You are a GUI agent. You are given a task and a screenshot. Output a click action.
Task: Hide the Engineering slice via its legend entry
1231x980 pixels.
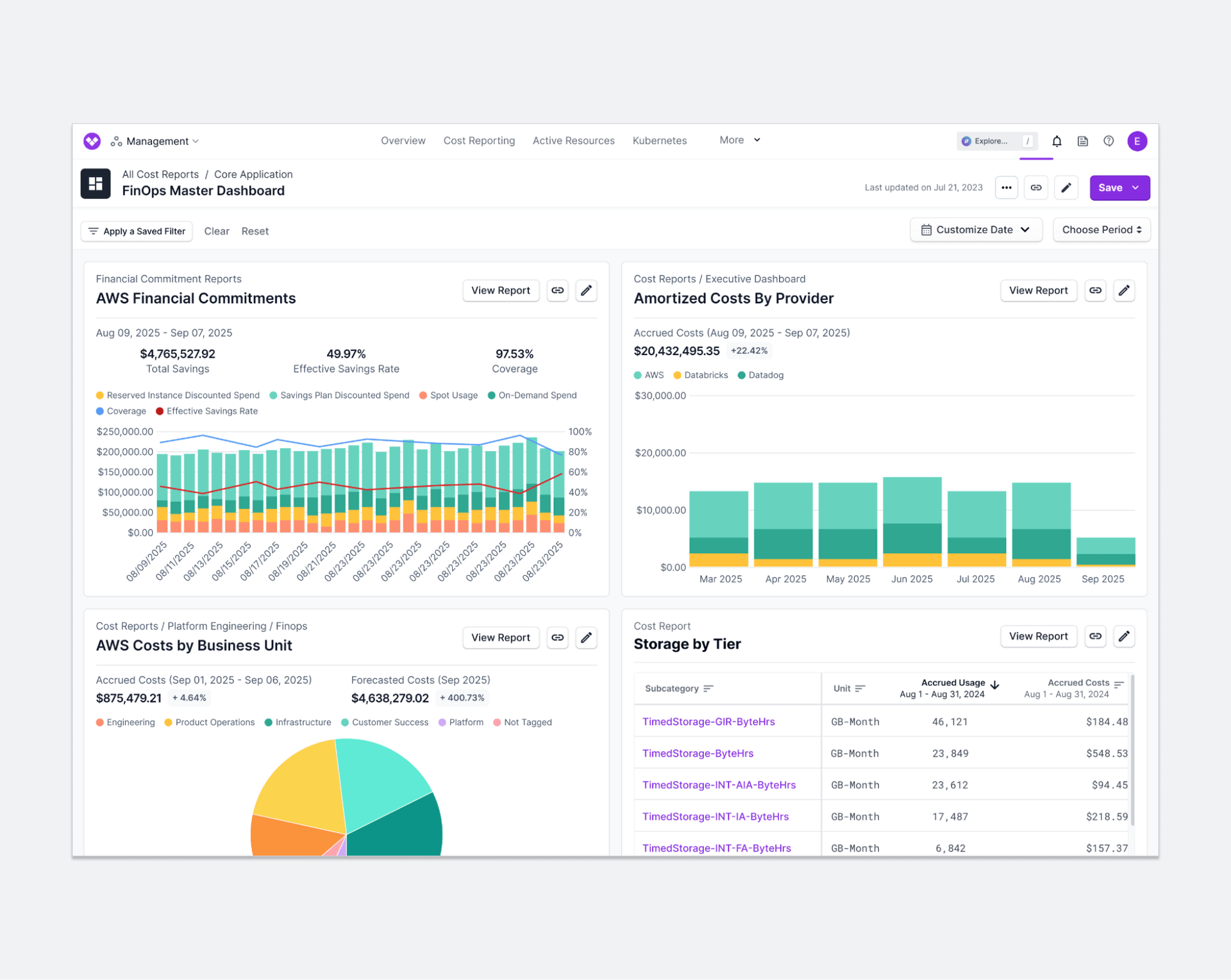point(130,722)
